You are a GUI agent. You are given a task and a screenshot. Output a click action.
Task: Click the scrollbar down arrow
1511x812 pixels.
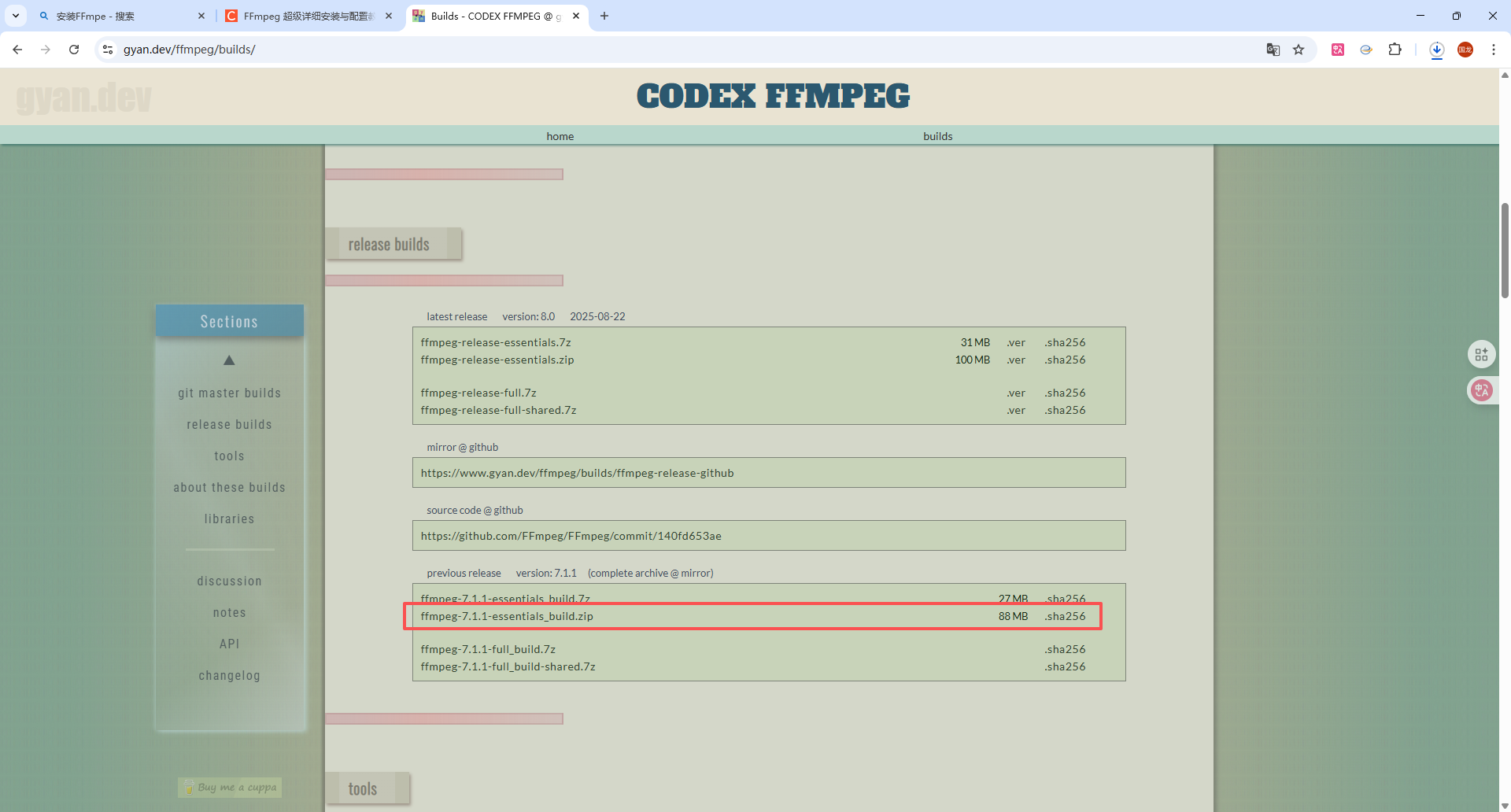pos(1505,806)
